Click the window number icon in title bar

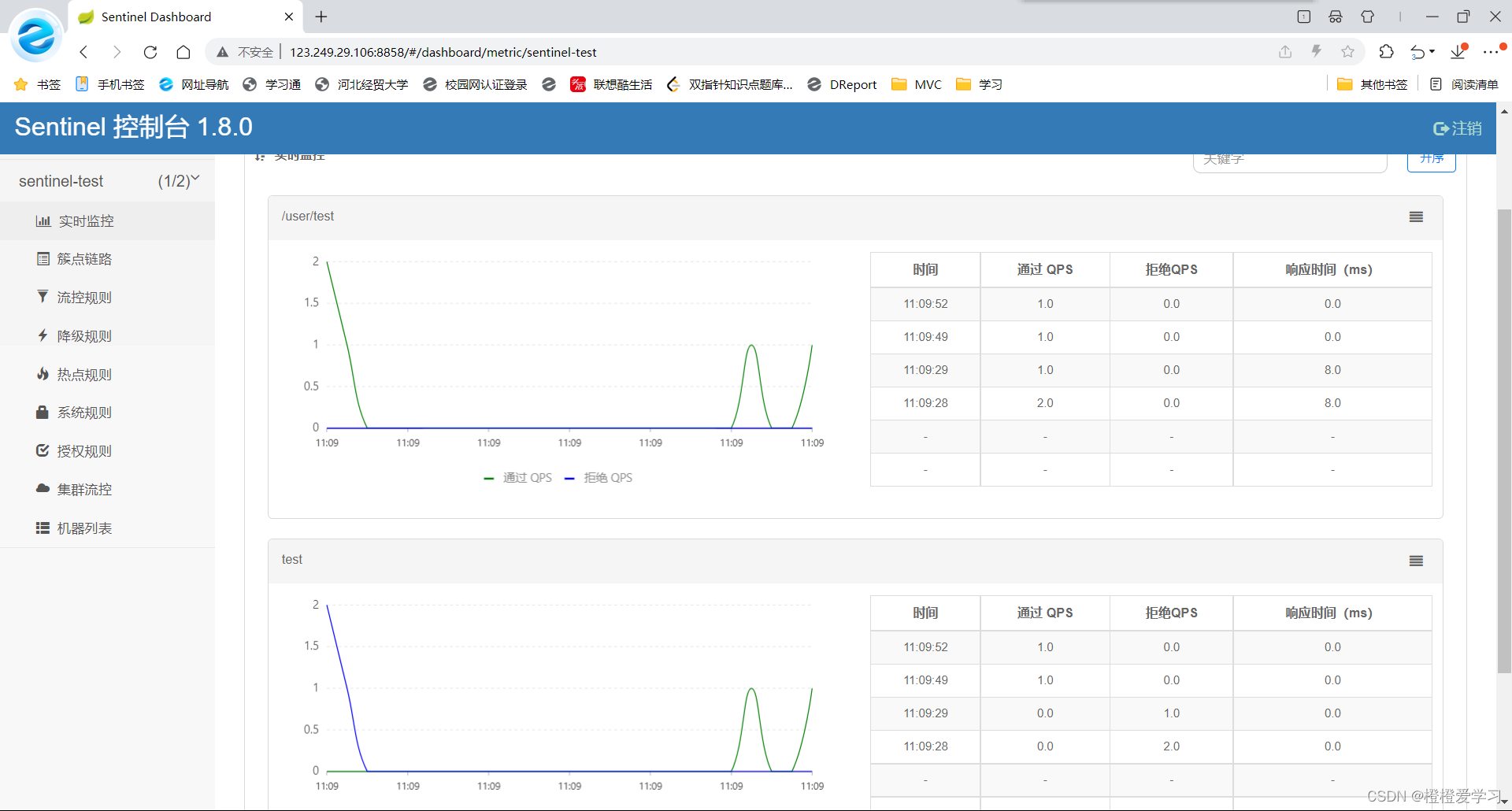[x=1303, y=17]
